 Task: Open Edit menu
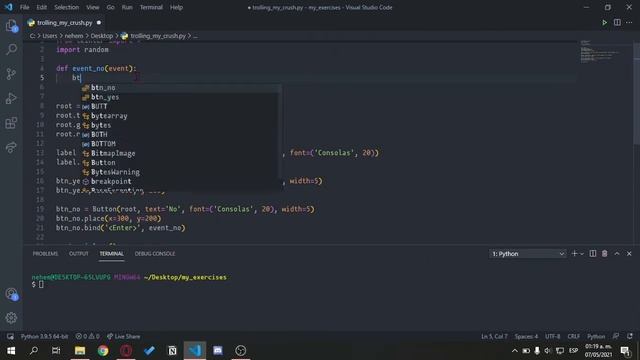pos(41,7)
